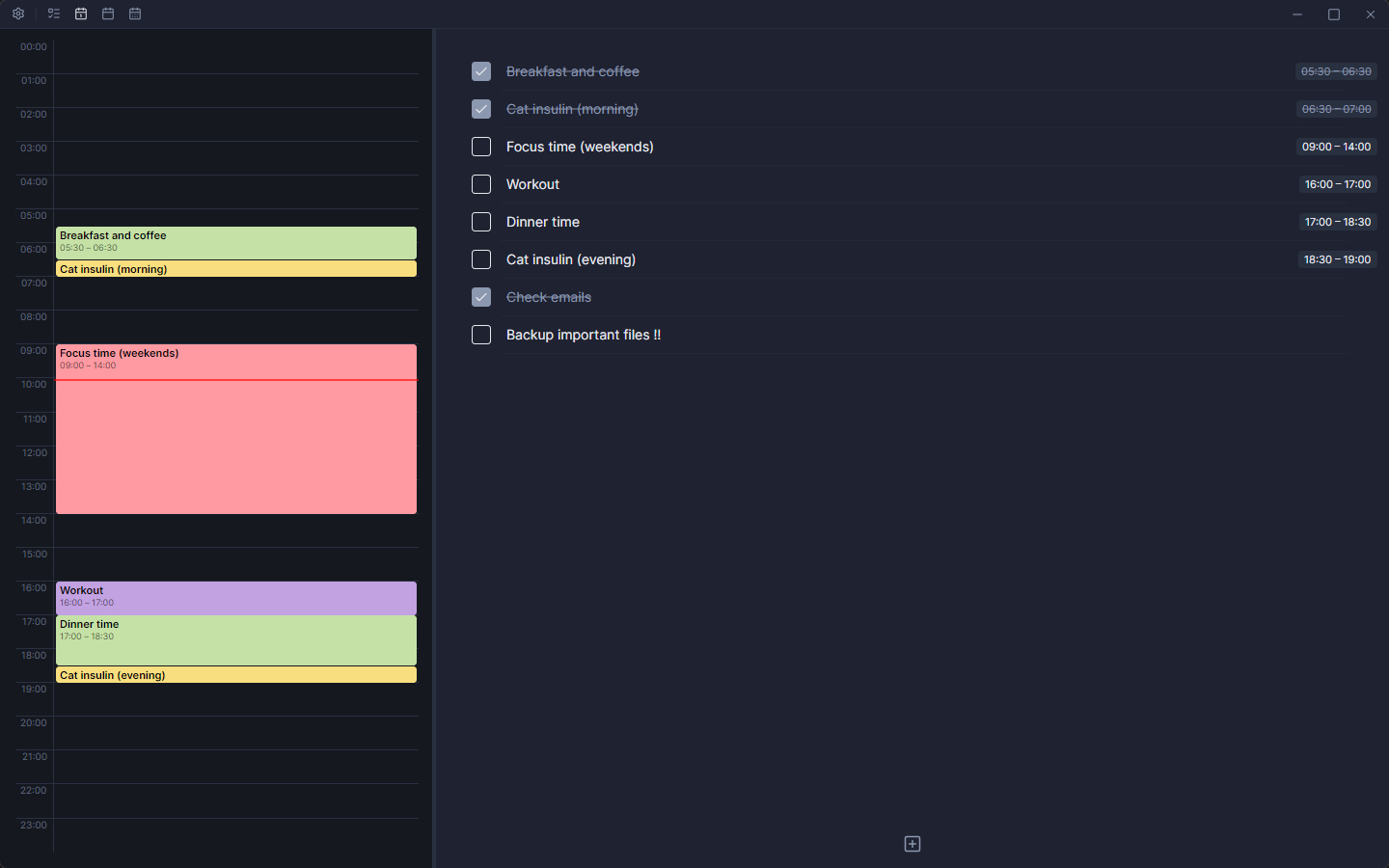Uncheck Cat insulin (morning) task
Viewport: 1389px width, 868px height.
(481, 109)
